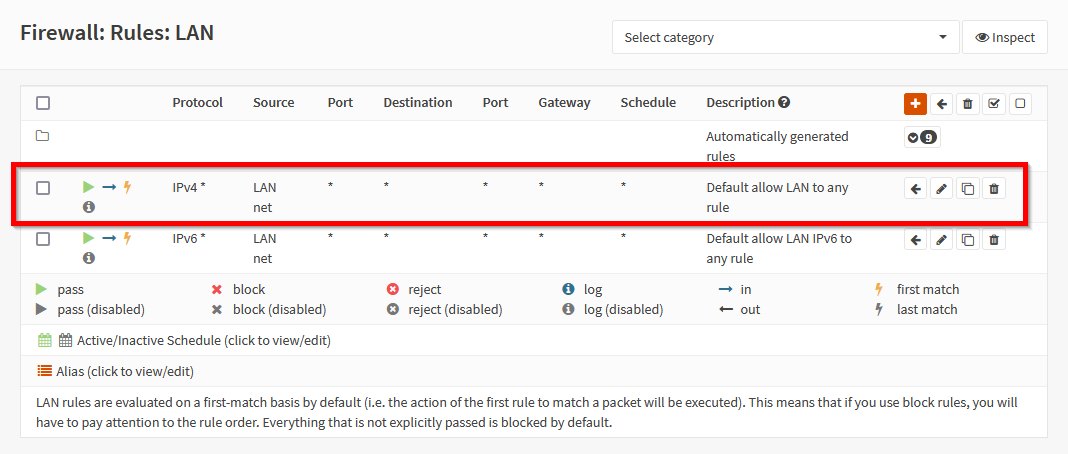1068x454 pixels.
Task: Delete the IPv6 LAN rule via trash icon
Action: (x=994, y=239)
